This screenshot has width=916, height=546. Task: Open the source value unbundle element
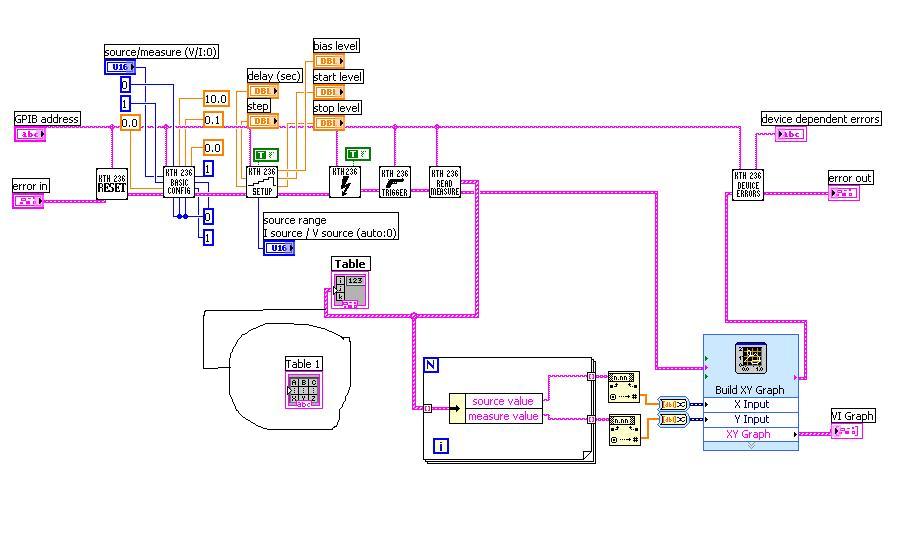pos(503,401)
